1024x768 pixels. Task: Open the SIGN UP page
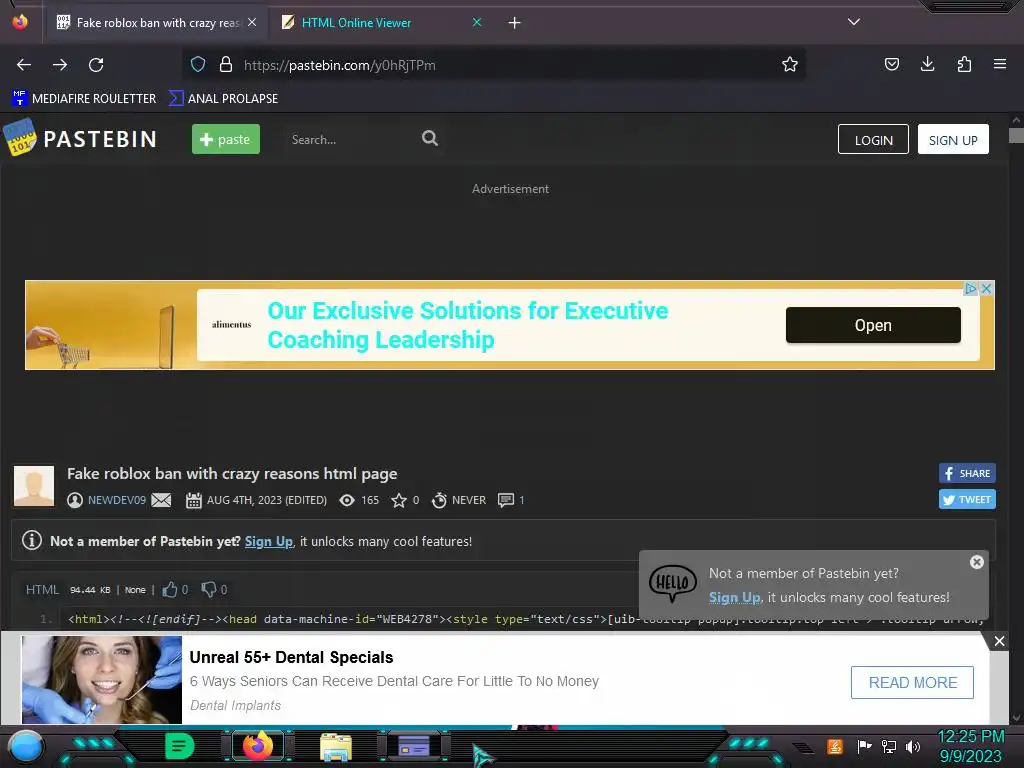pos(953,140)
